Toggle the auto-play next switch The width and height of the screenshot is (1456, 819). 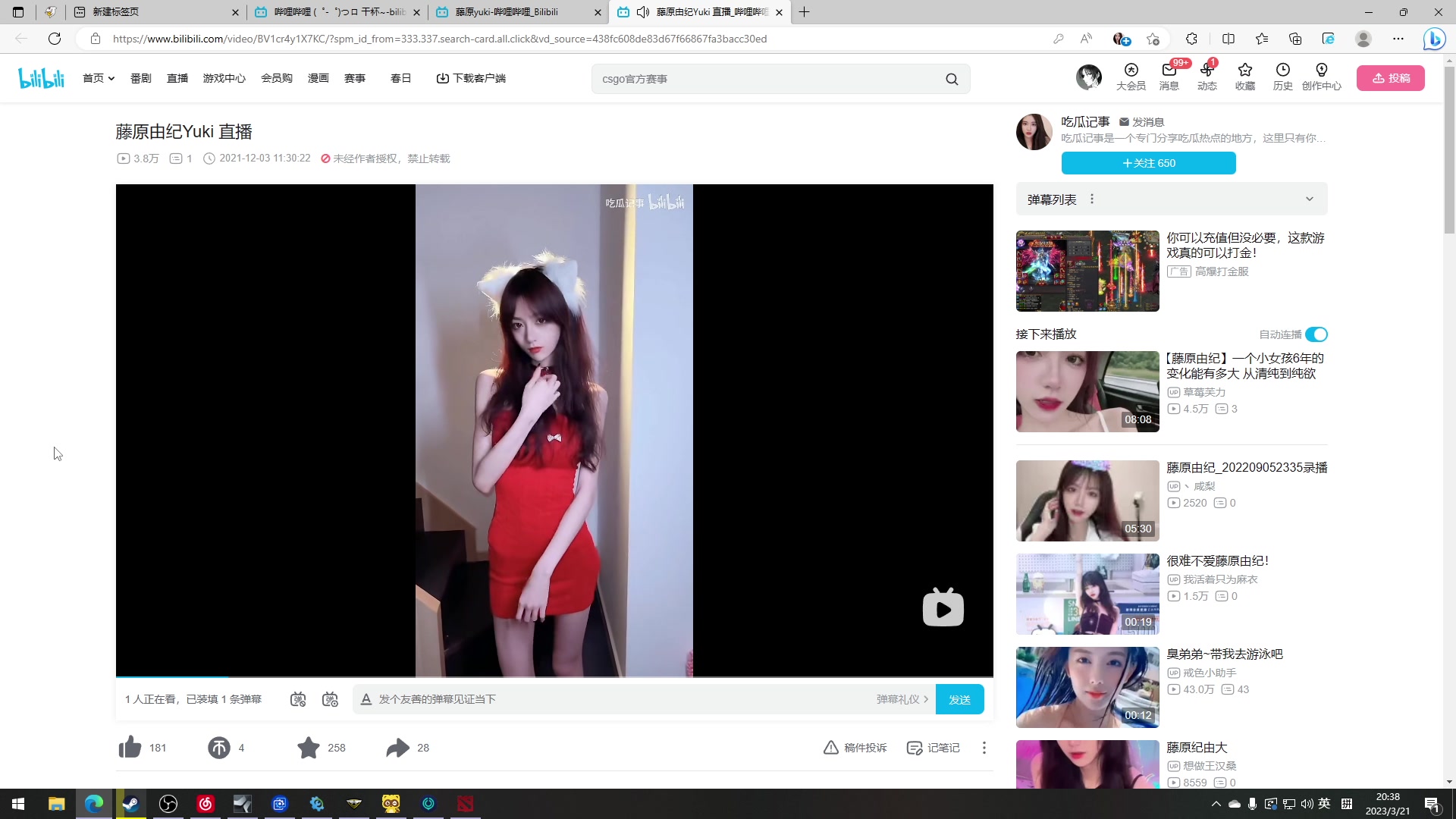[1316, 334]
